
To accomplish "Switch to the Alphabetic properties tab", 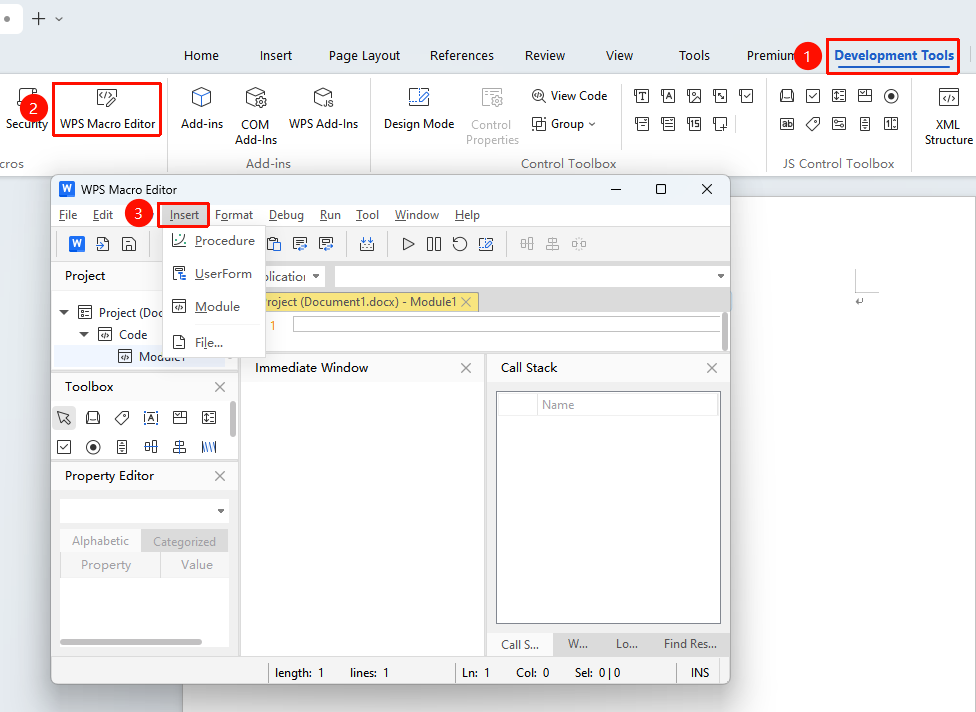I will pos(100,541).
